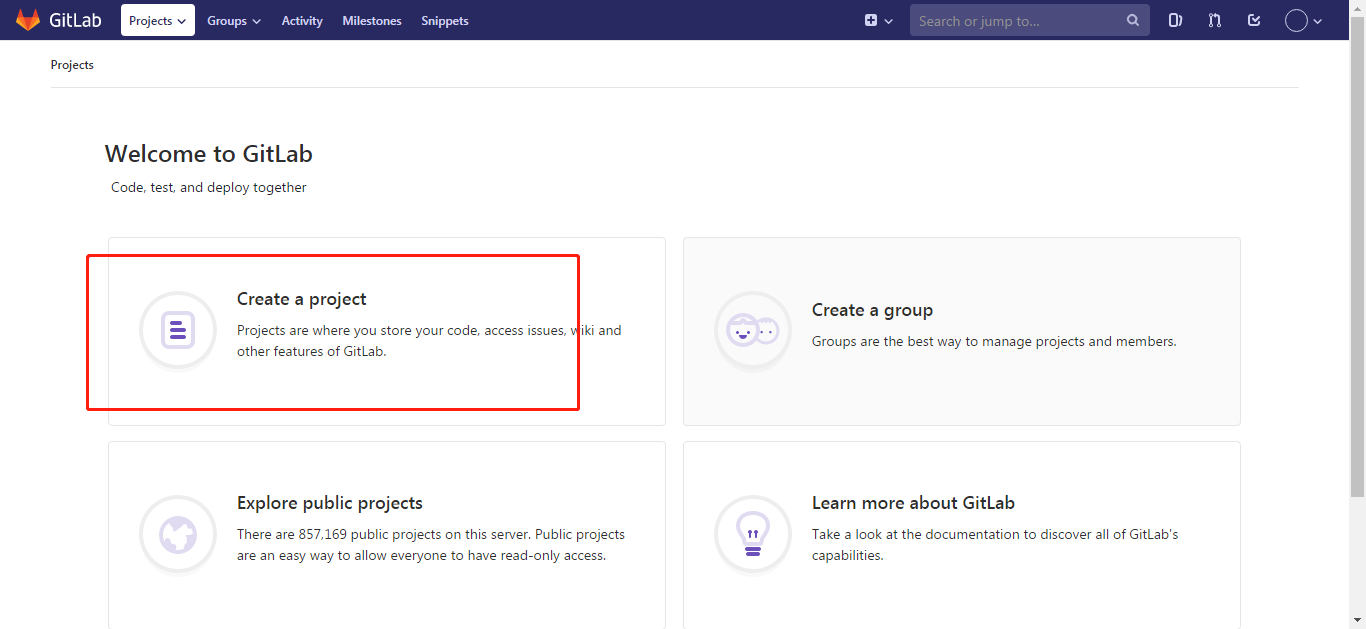The height and width of the screenshot is (629, 1366).
Task: Click the lightbulb icon on Learn more card
Action: coord(752,534)
